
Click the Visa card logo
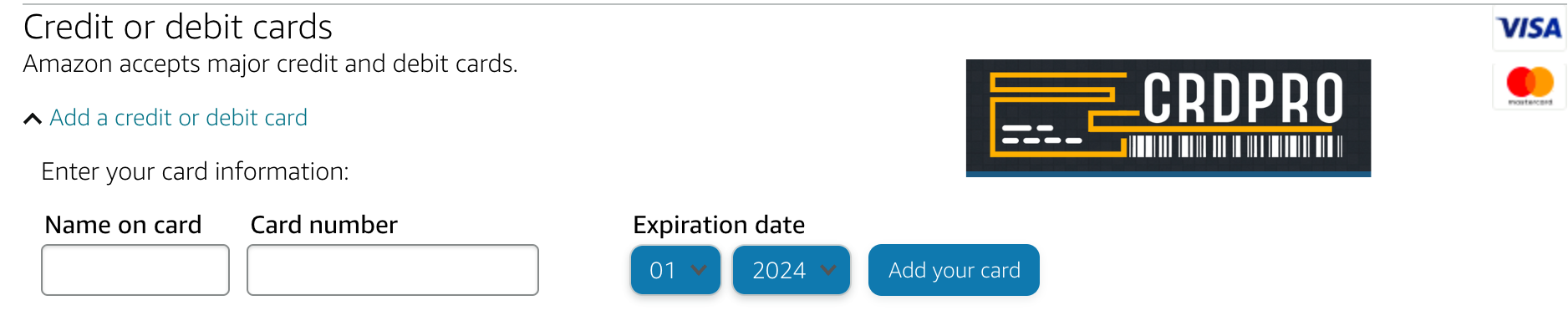click(1529, 28)
